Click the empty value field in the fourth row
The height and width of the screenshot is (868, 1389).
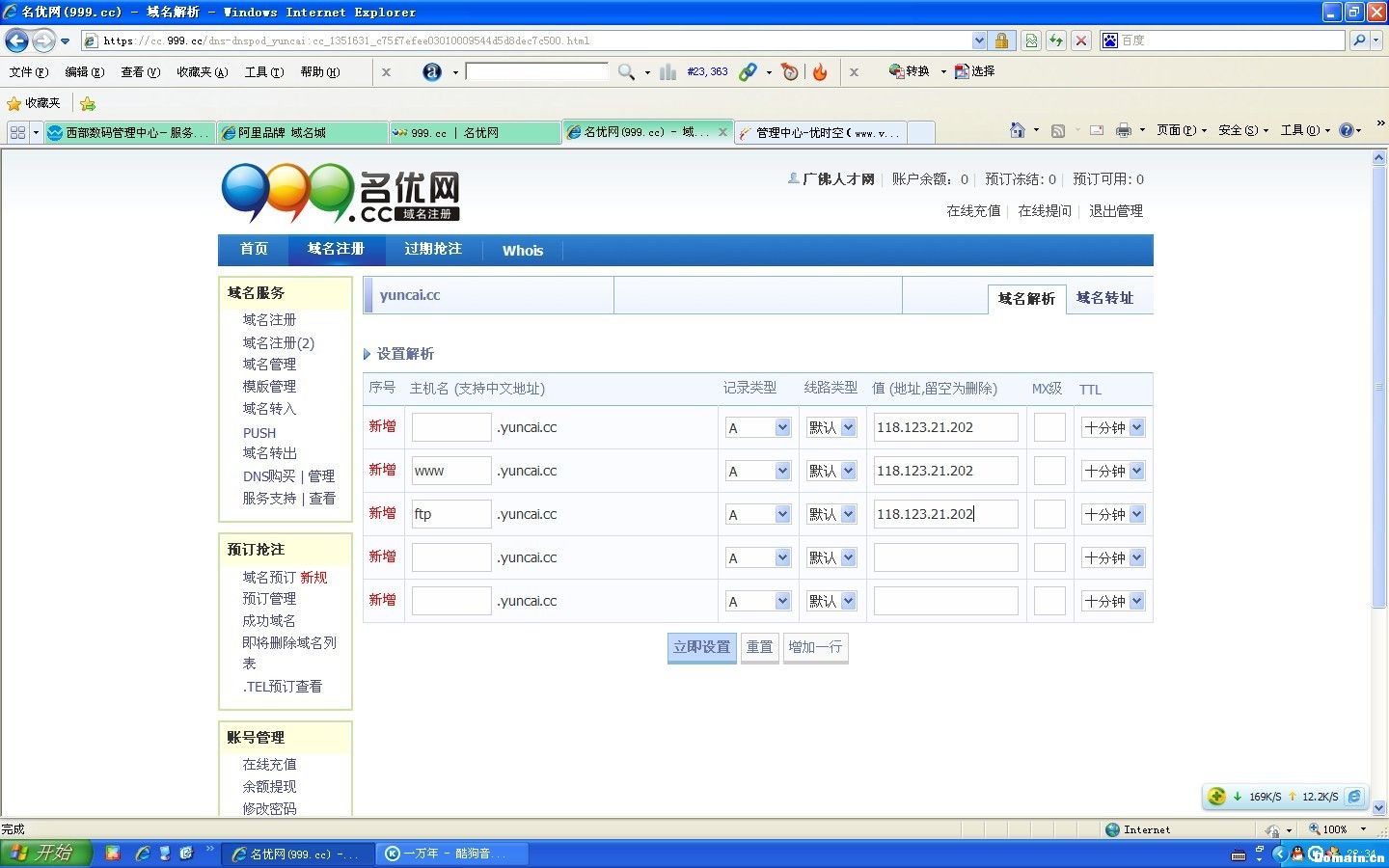(x=945, y=557)
